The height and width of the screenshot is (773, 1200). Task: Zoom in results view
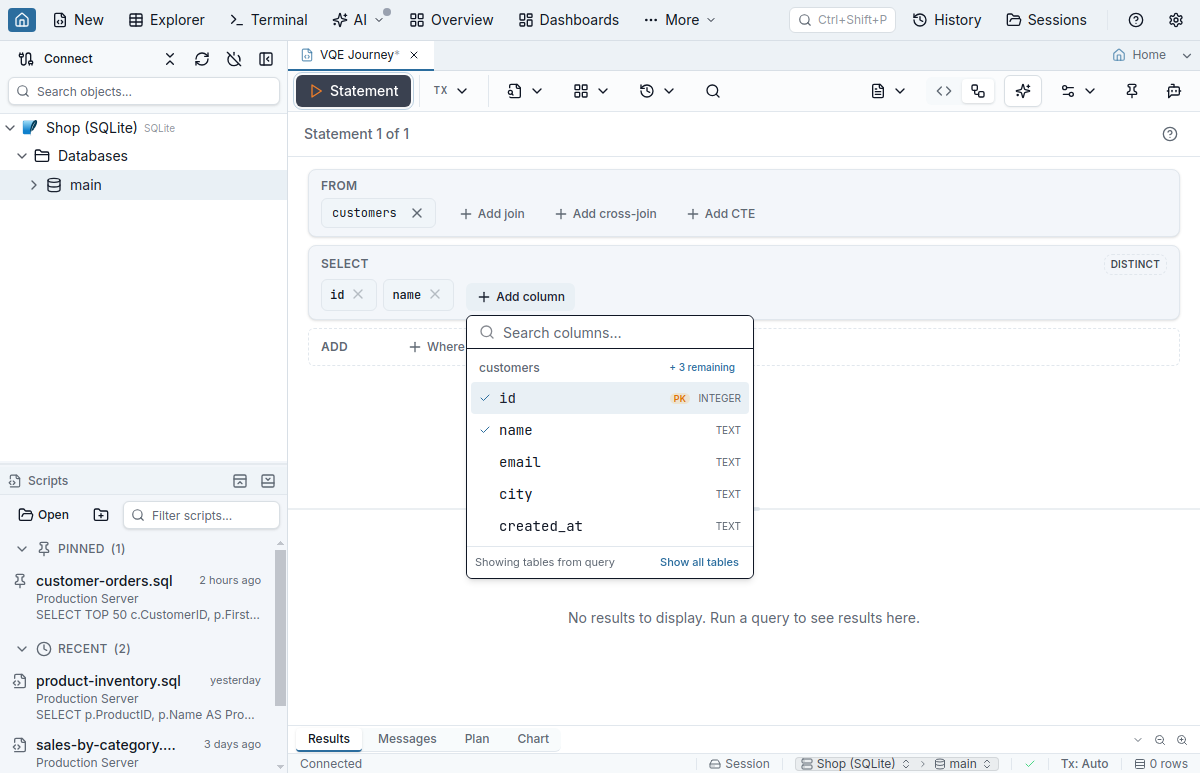(x=1182, y=740)
